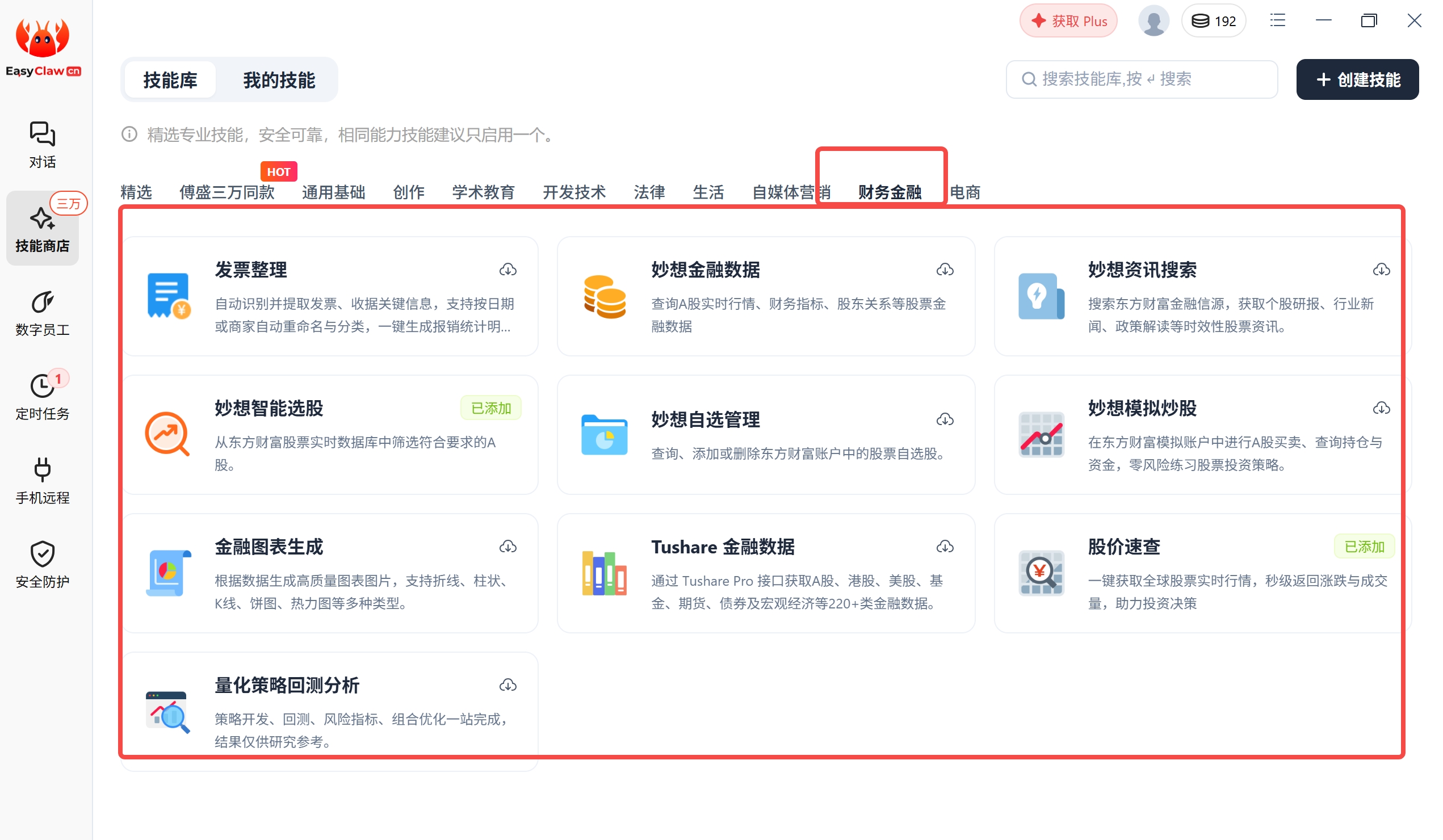Download the 妙想模拟炒股 skill
1443x840 pixels.
(1381, 408)
